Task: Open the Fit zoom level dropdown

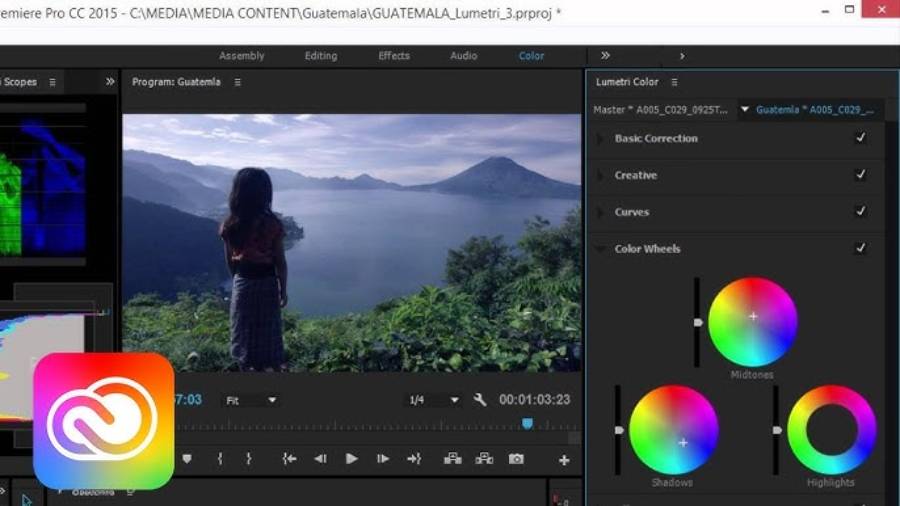Action: click(251, 400)
